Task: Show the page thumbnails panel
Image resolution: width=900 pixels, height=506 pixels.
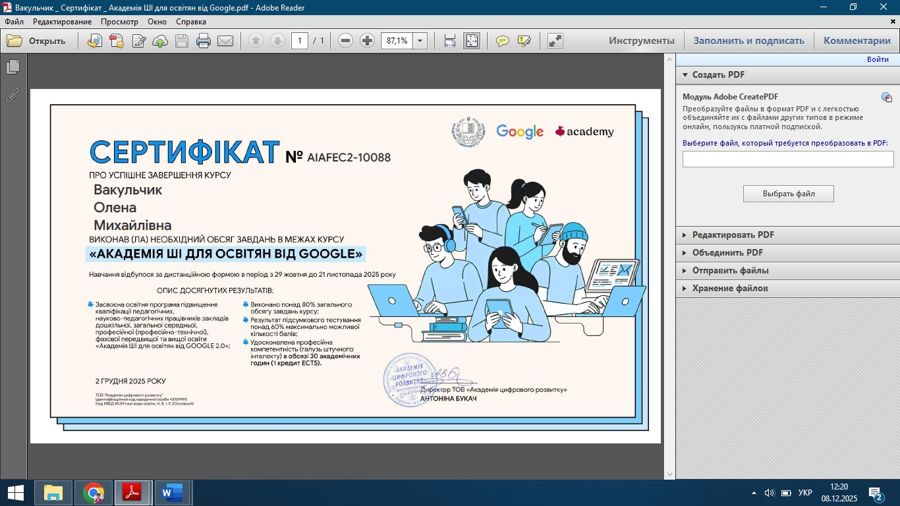Action: (x=13, y=67)
